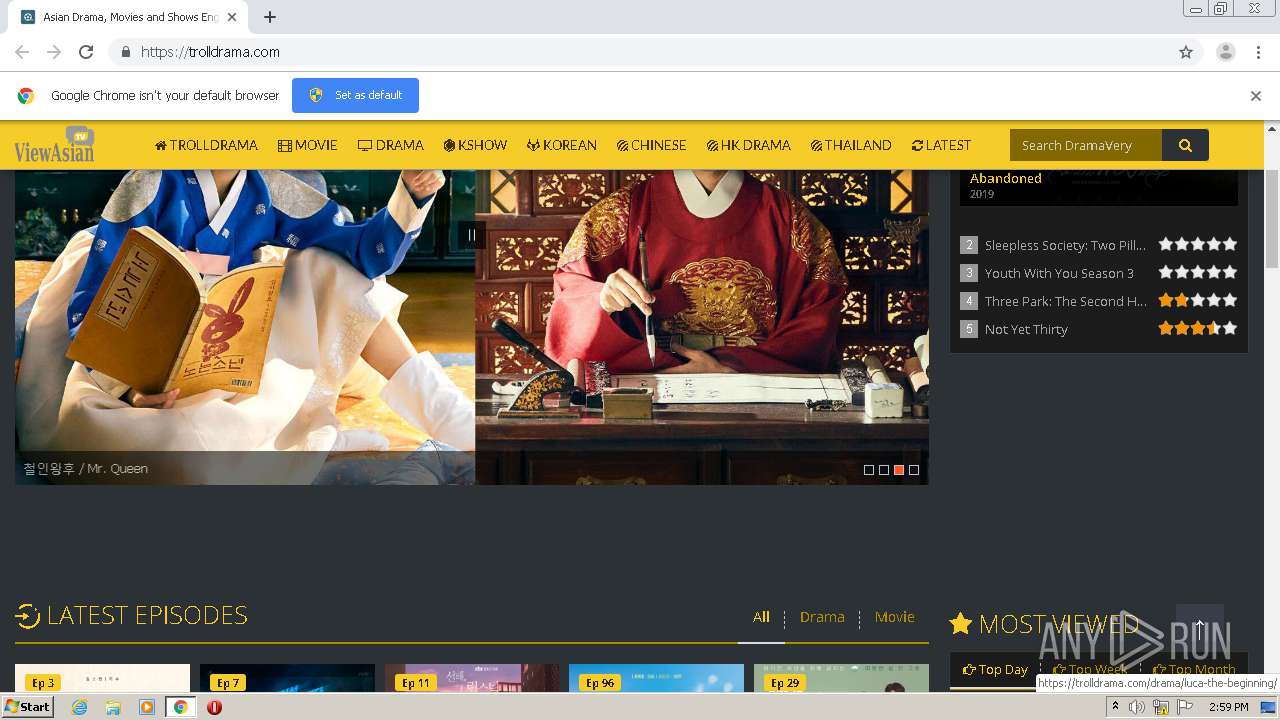Open the KOREAN category menu
The width and height of the screenshot is (1280, 720).
pos(561,145)
